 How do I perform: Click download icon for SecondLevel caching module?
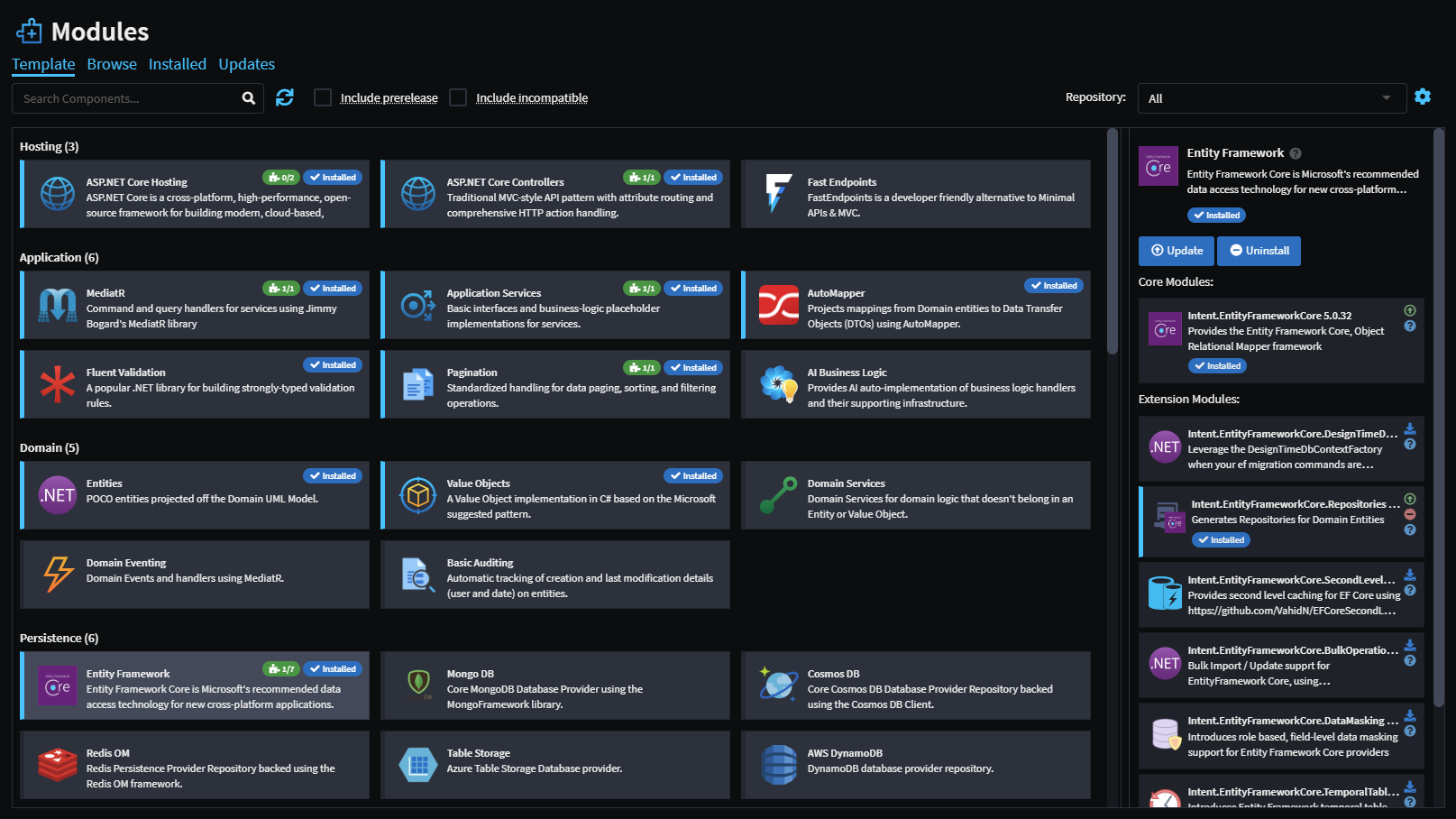coord(1410,575)
